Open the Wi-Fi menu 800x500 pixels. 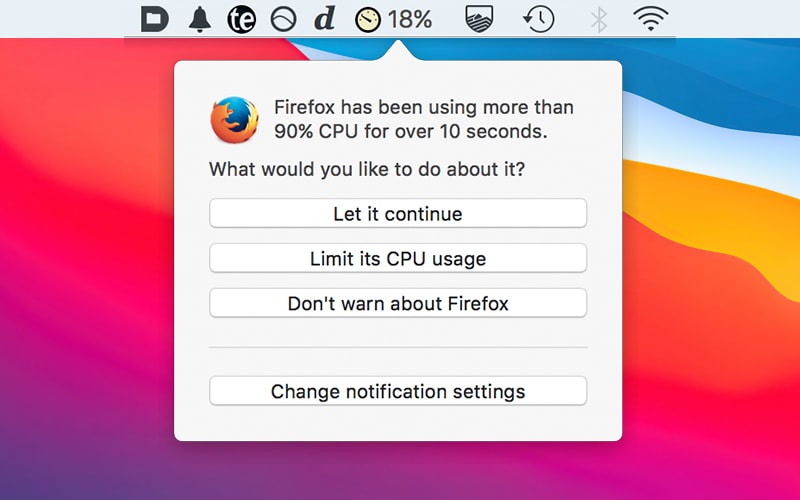(650, 19)
